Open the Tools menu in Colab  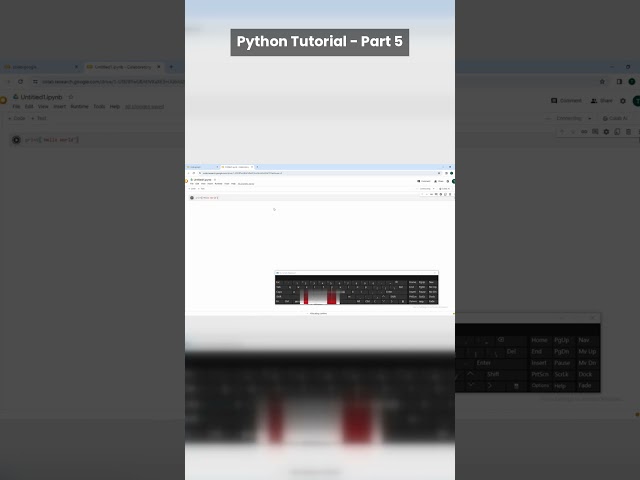pos(99,107)
